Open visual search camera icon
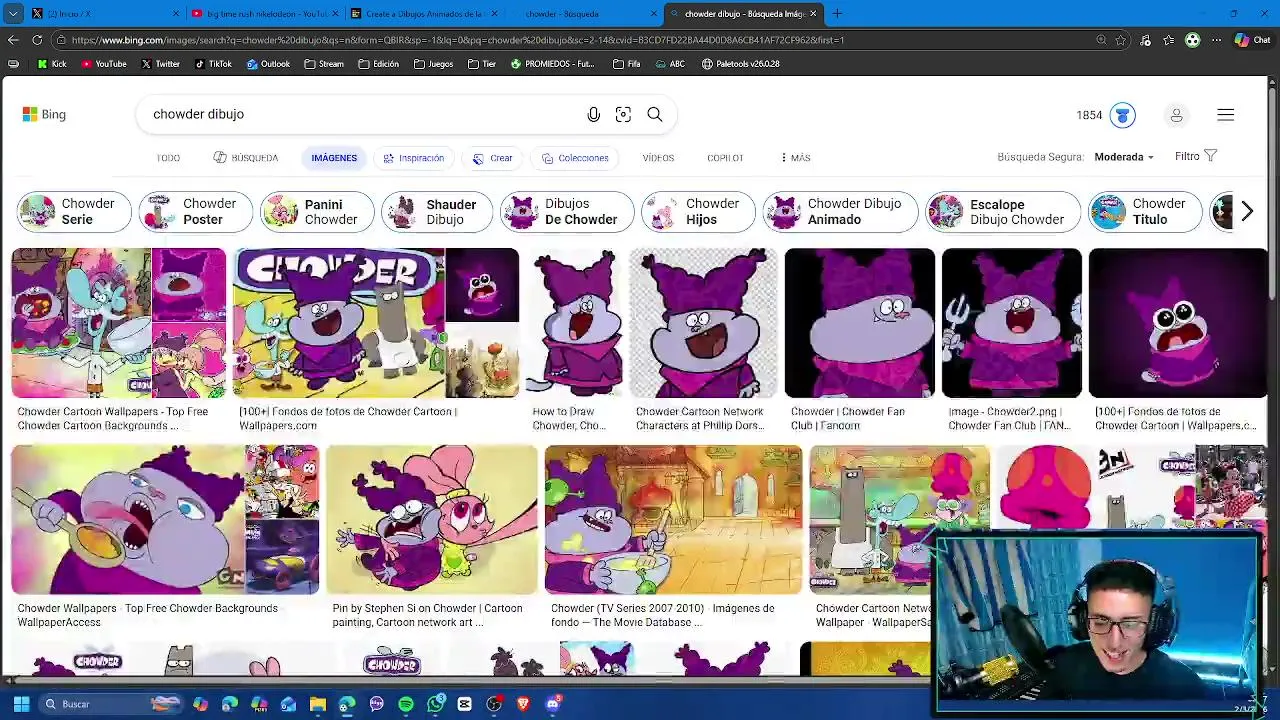The image size is (1280, 720). 623,115
